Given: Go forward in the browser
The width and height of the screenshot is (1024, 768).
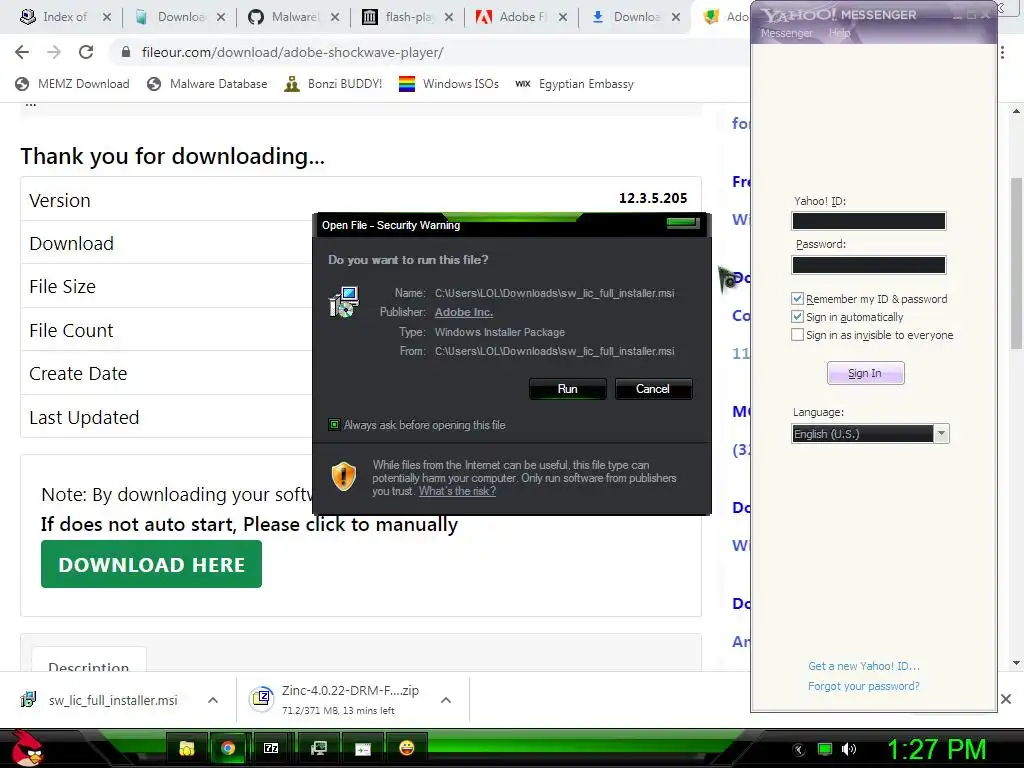Looking at the screenshot, I should 54,52.
